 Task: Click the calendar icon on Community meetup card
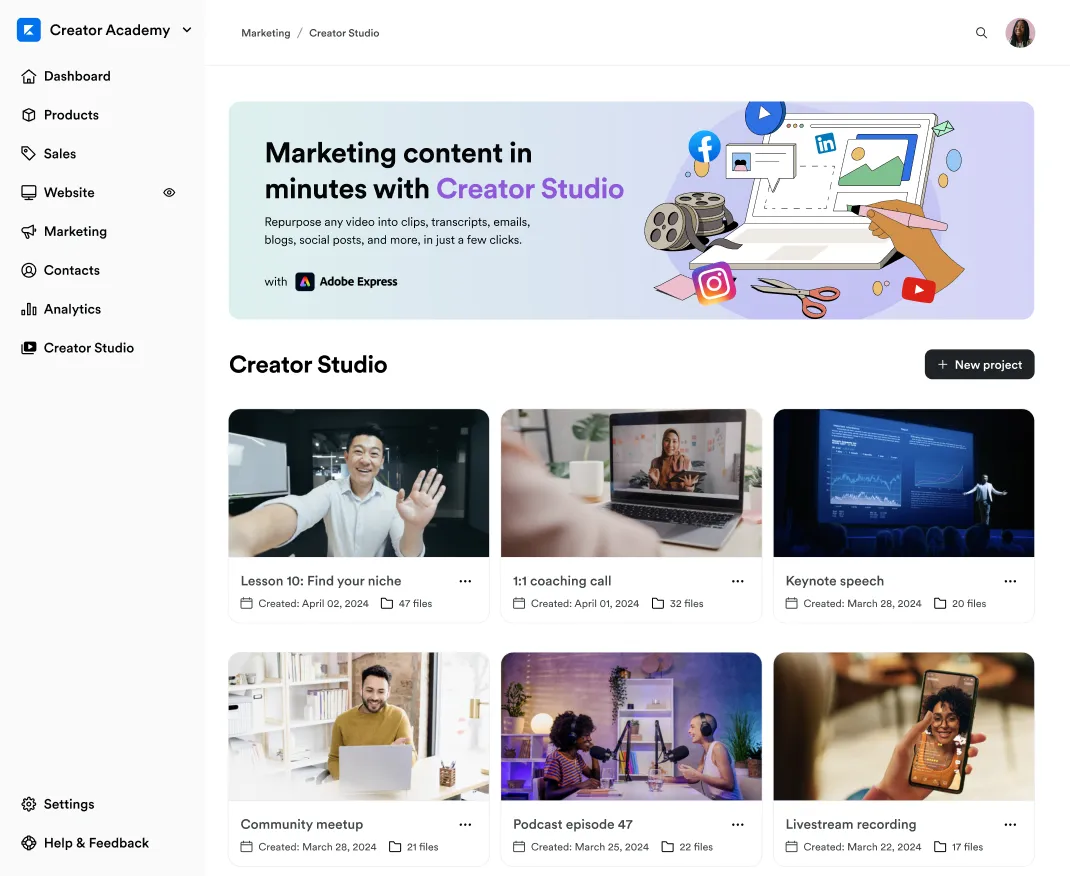246,847
